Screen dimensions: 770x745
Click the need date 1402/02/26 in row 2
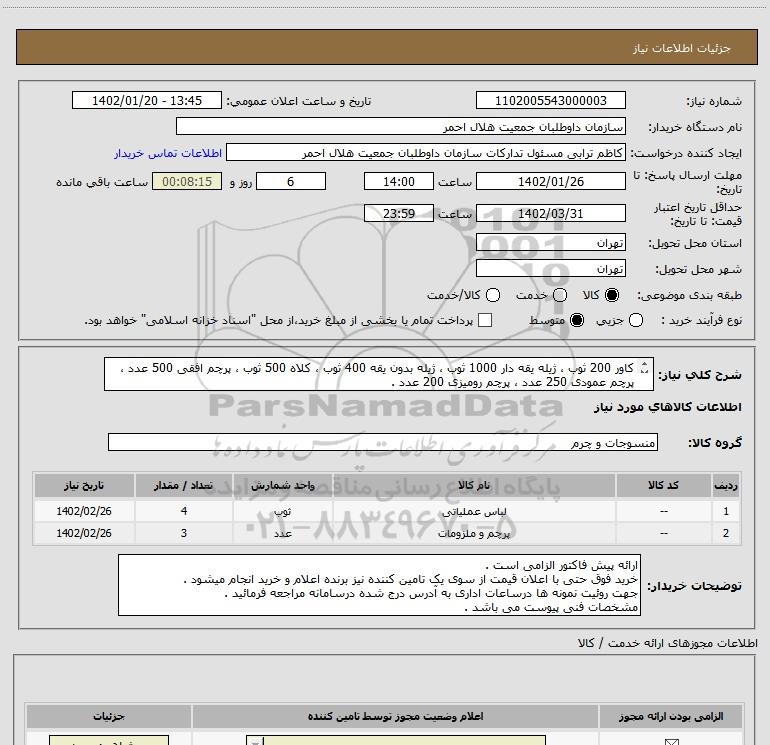84,533
